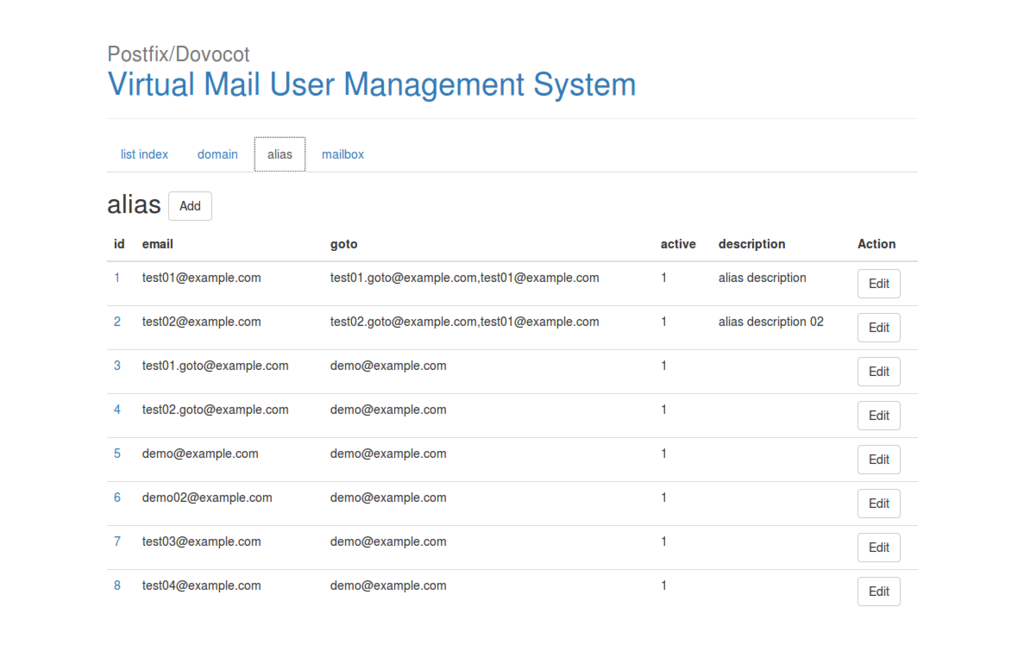Edit the demo02@example.com alias
Viewport: 1024px width, 645px height.
point(878,503)
